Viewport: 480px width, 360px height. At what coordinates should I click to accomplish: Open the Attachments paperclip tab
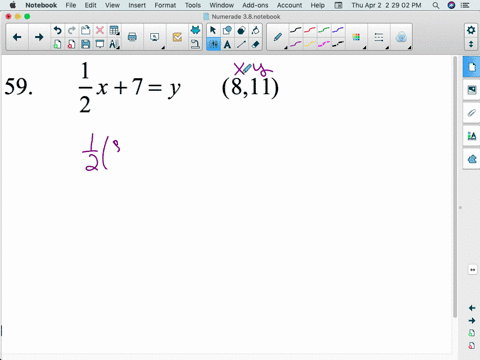click(x=472, y=113)
